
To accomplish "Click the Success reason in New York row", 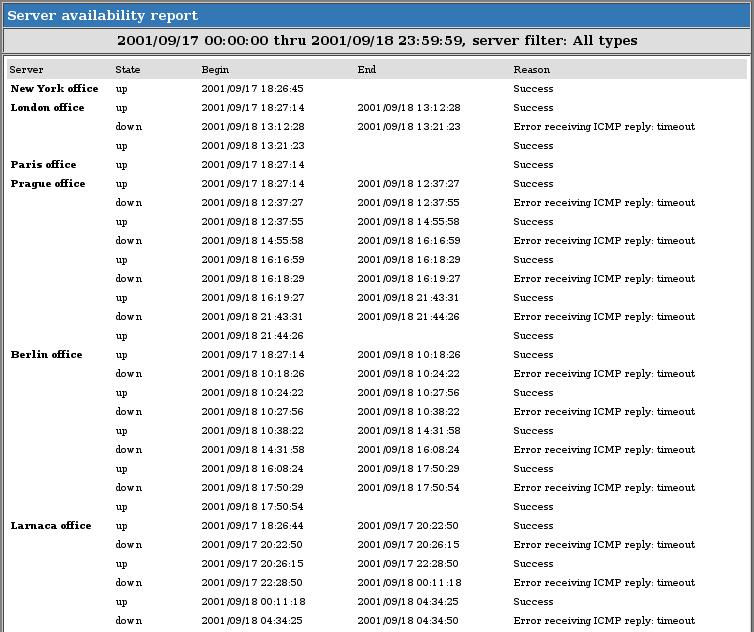I will 533,88.
